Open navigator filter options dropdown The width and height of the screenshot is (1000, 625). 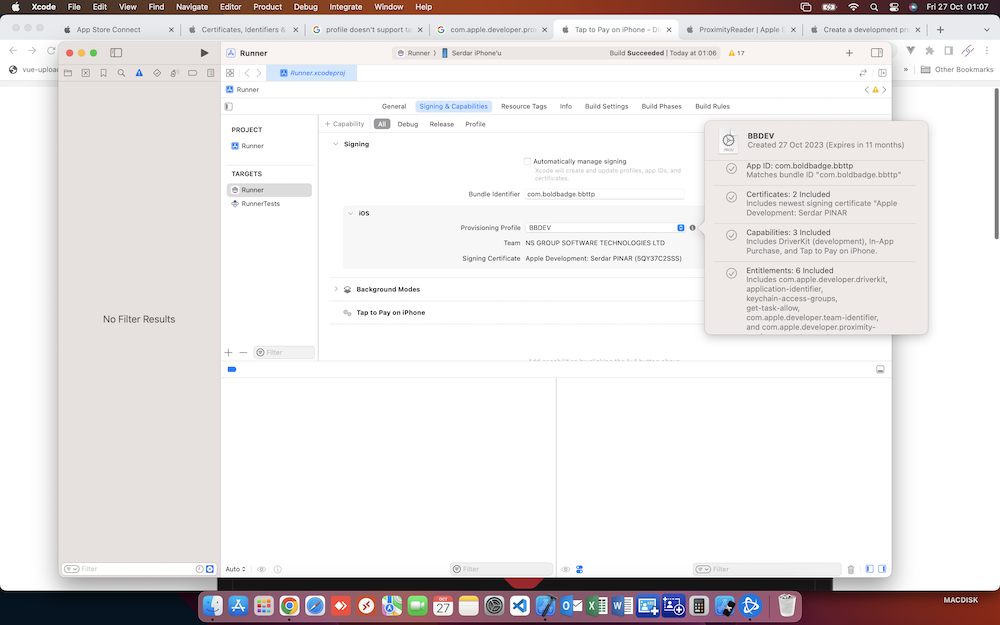click(71, 569)
